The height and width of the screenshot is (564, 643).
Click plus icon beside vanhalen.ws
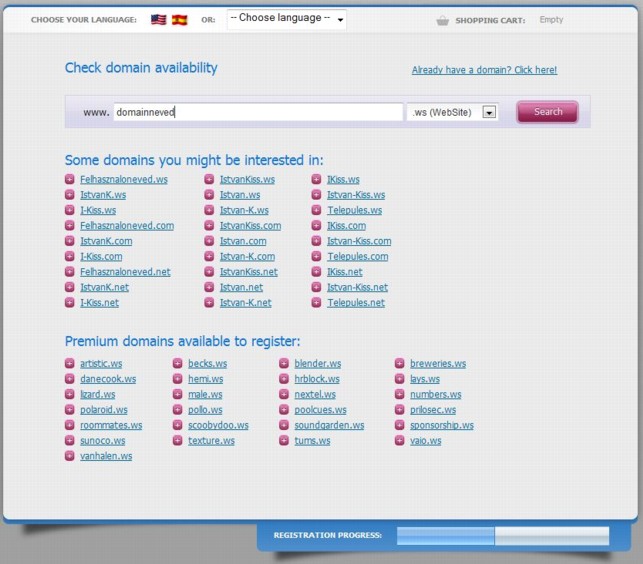coord(70,456)
